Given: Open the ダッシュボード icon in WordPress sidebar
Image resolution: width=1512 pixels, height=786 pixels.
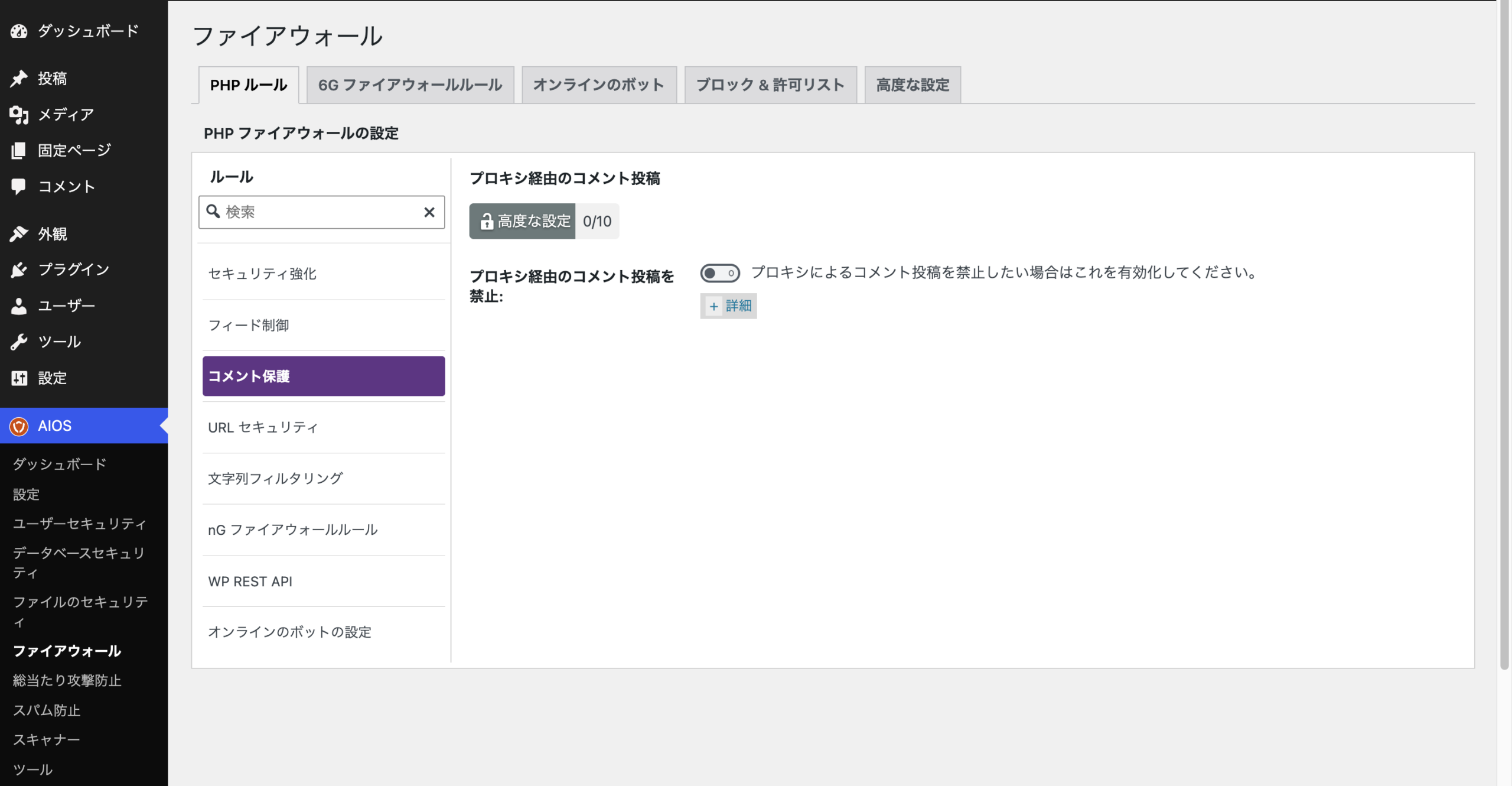Looking at the screenshot, I should click(19, 31).
